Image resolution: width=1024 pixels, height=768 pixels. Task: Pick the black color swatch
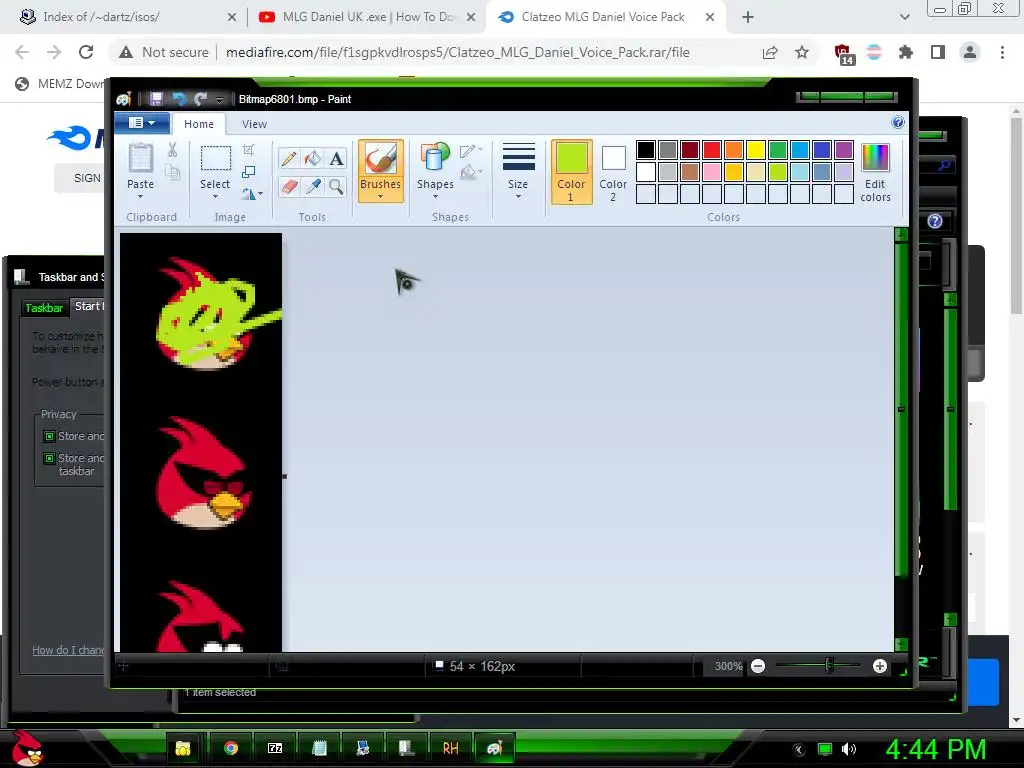coord(645,150)
